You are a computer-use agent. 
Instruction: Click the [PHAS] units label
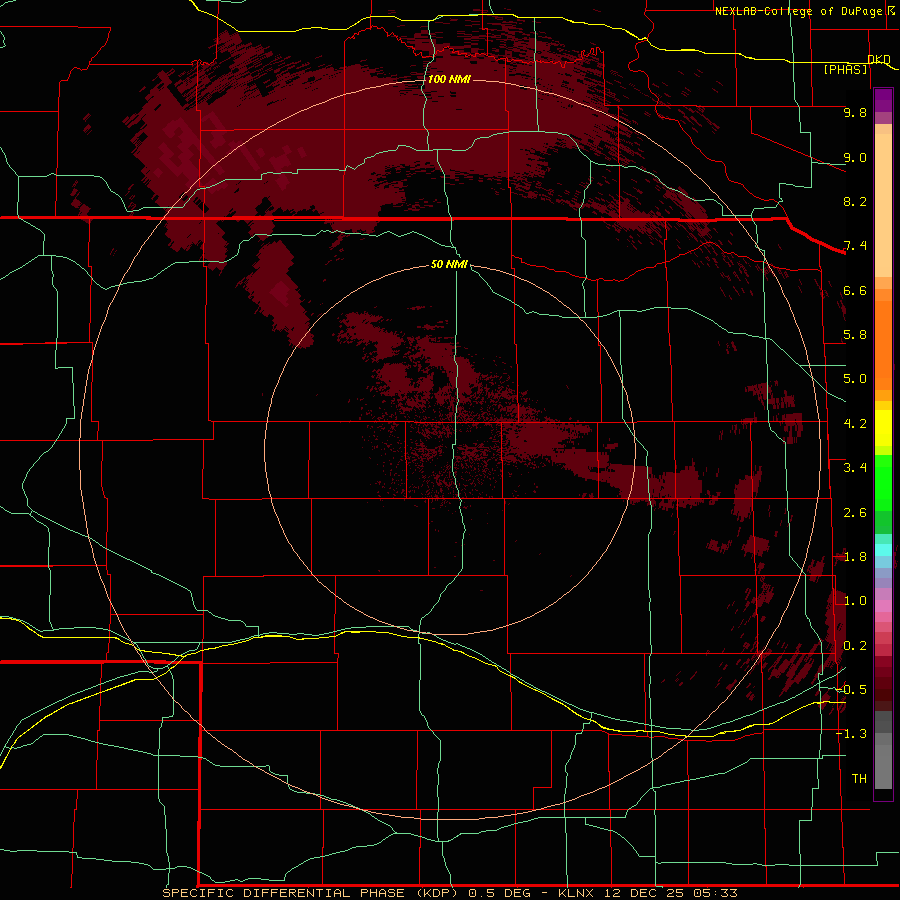coord(845,70)
